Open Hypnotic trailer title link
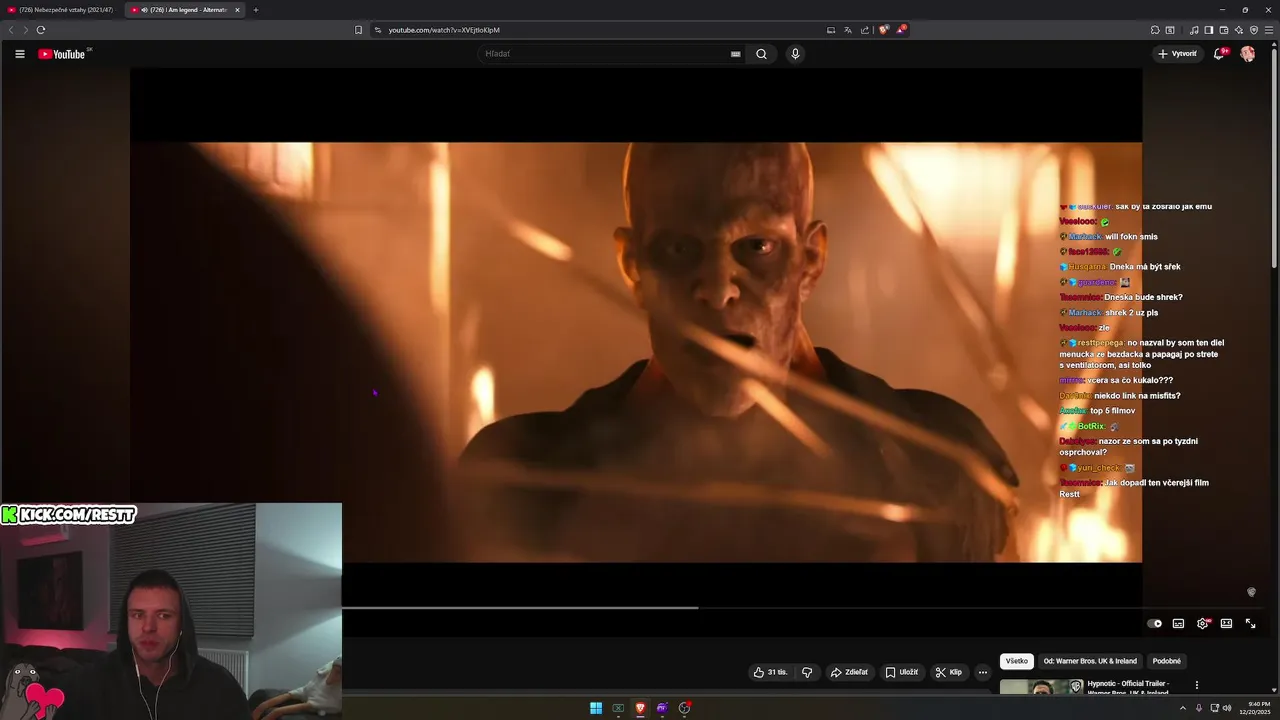This screenshot has height=720, width=1280. pyautogui.click(x=1128, y=687)
